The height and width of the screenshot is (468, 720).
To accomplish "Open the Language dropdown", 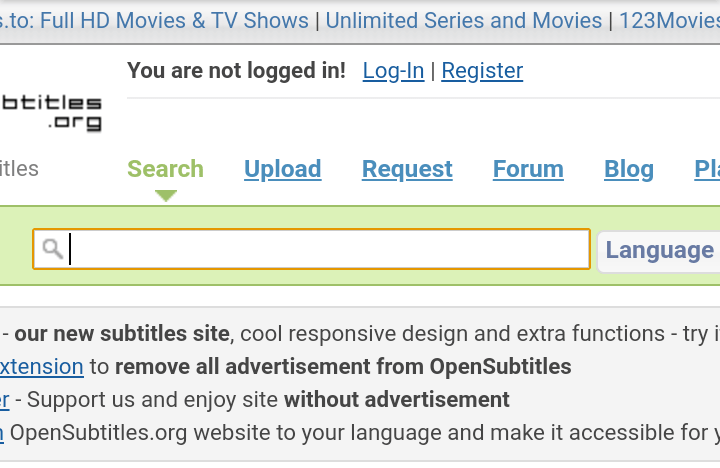I will point(658,250).
